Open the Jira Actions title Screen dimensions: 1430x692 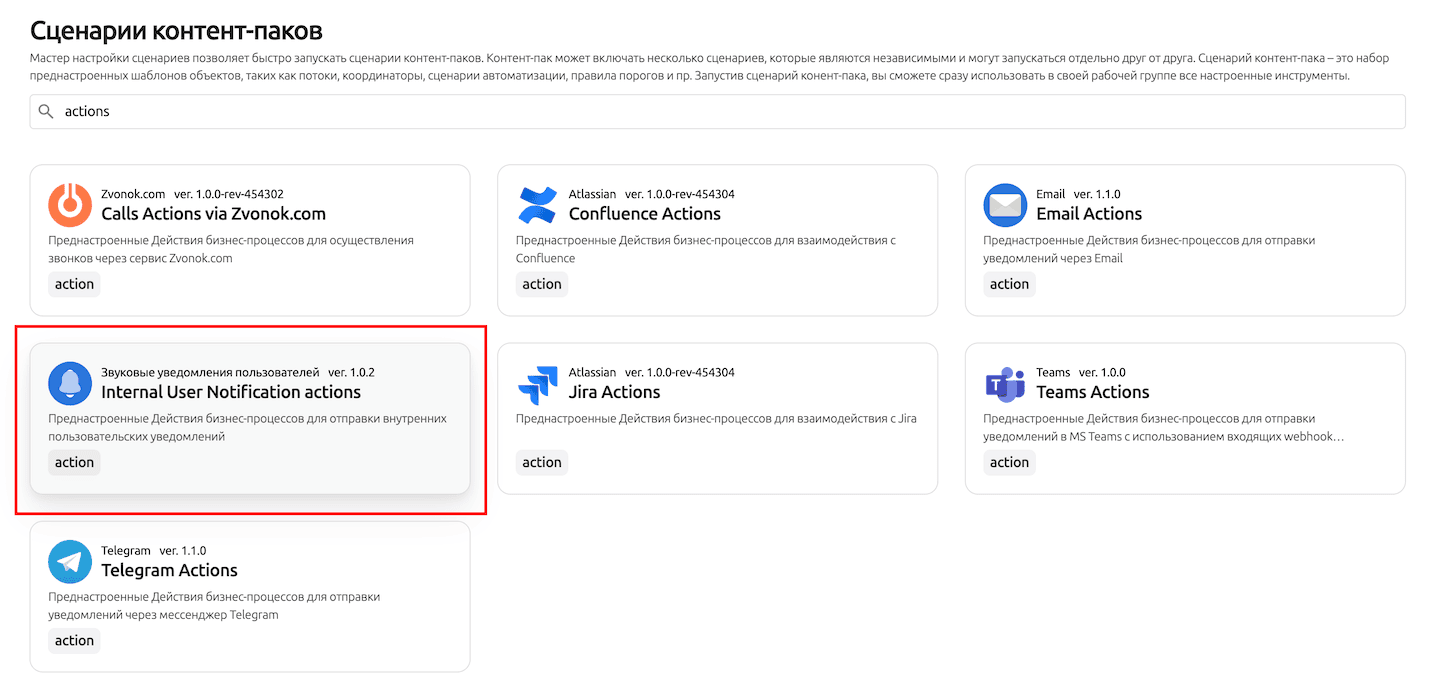(x=614, y=392)
